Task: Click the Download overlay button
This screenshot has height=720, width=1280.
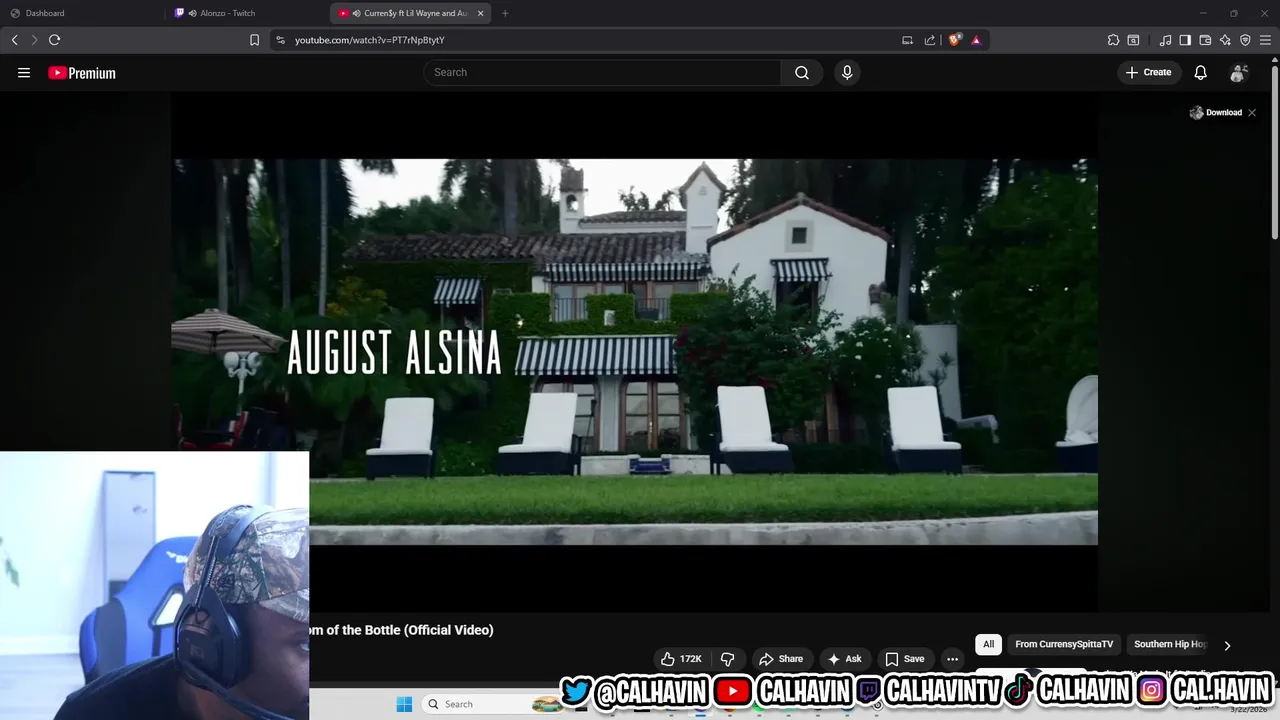Action: 1216,112
